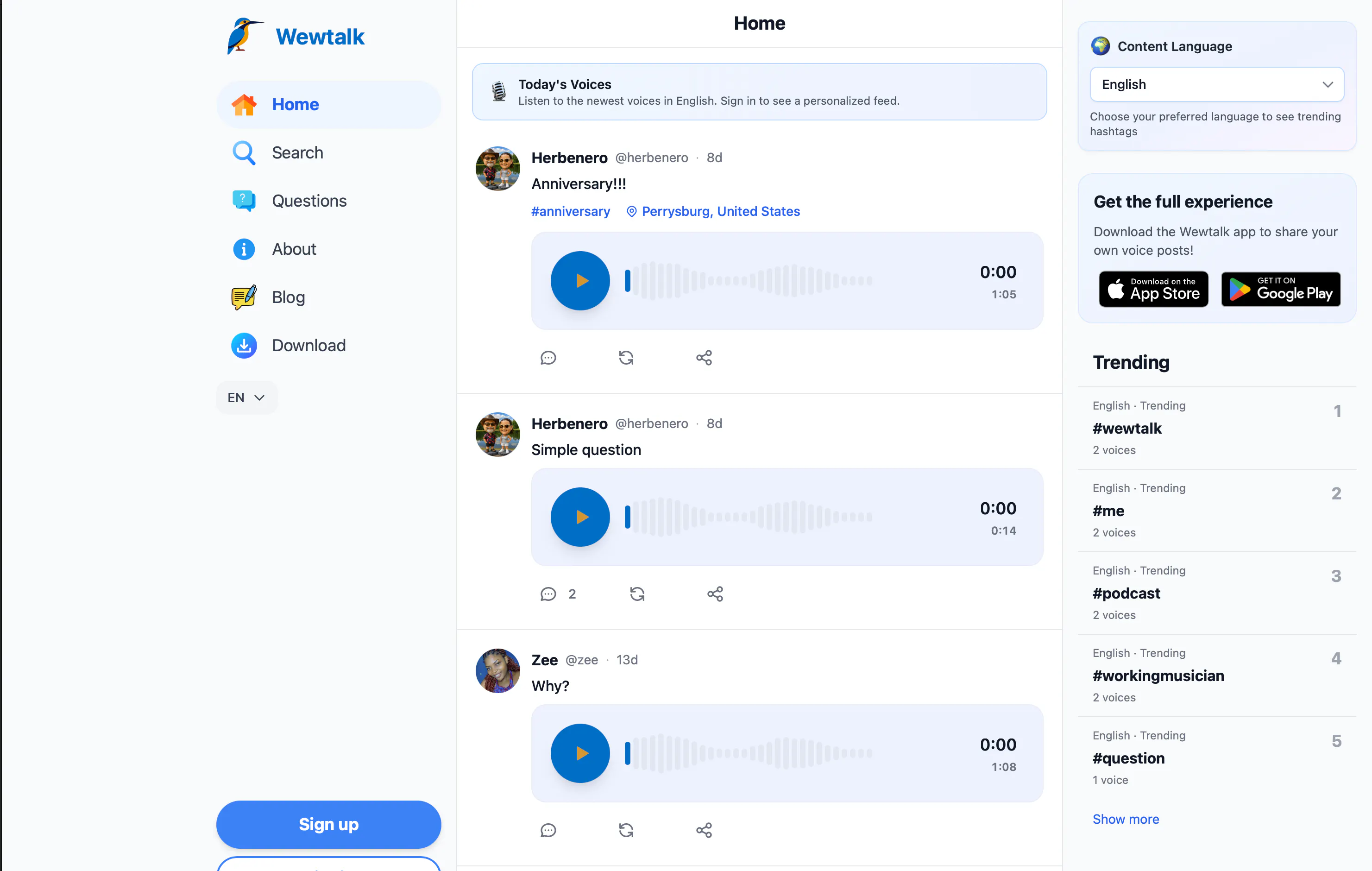This screenshot has height=871, width=1372.
Task: Open Herbenero's avatar on the Anniversary!!! post
Action: [498, 169]
